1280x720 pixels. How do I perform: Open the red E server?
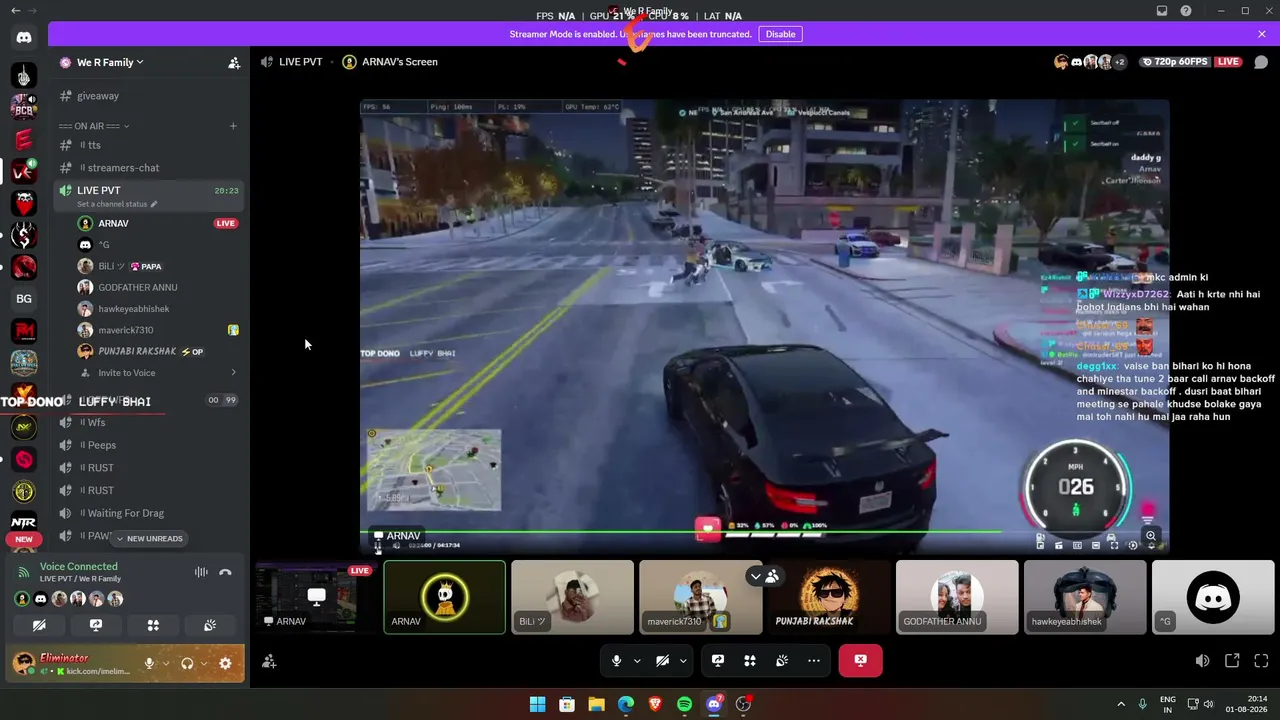pyautogui.click(x=24, y=140)
